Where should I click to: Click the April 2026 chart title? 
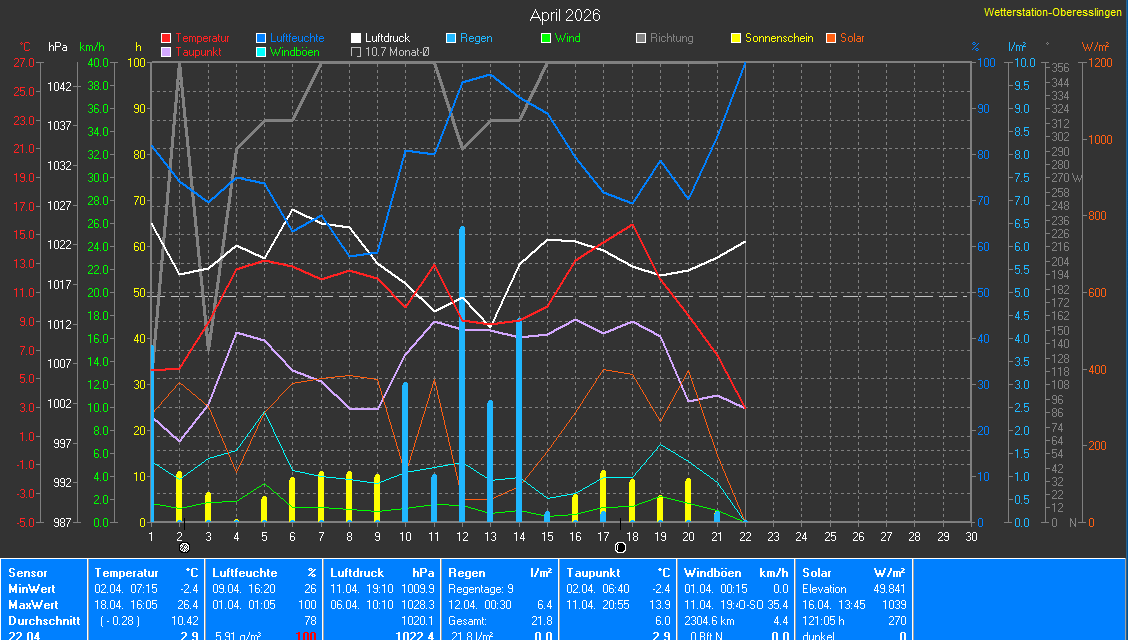pyautogui.click(x=565, y=15)
